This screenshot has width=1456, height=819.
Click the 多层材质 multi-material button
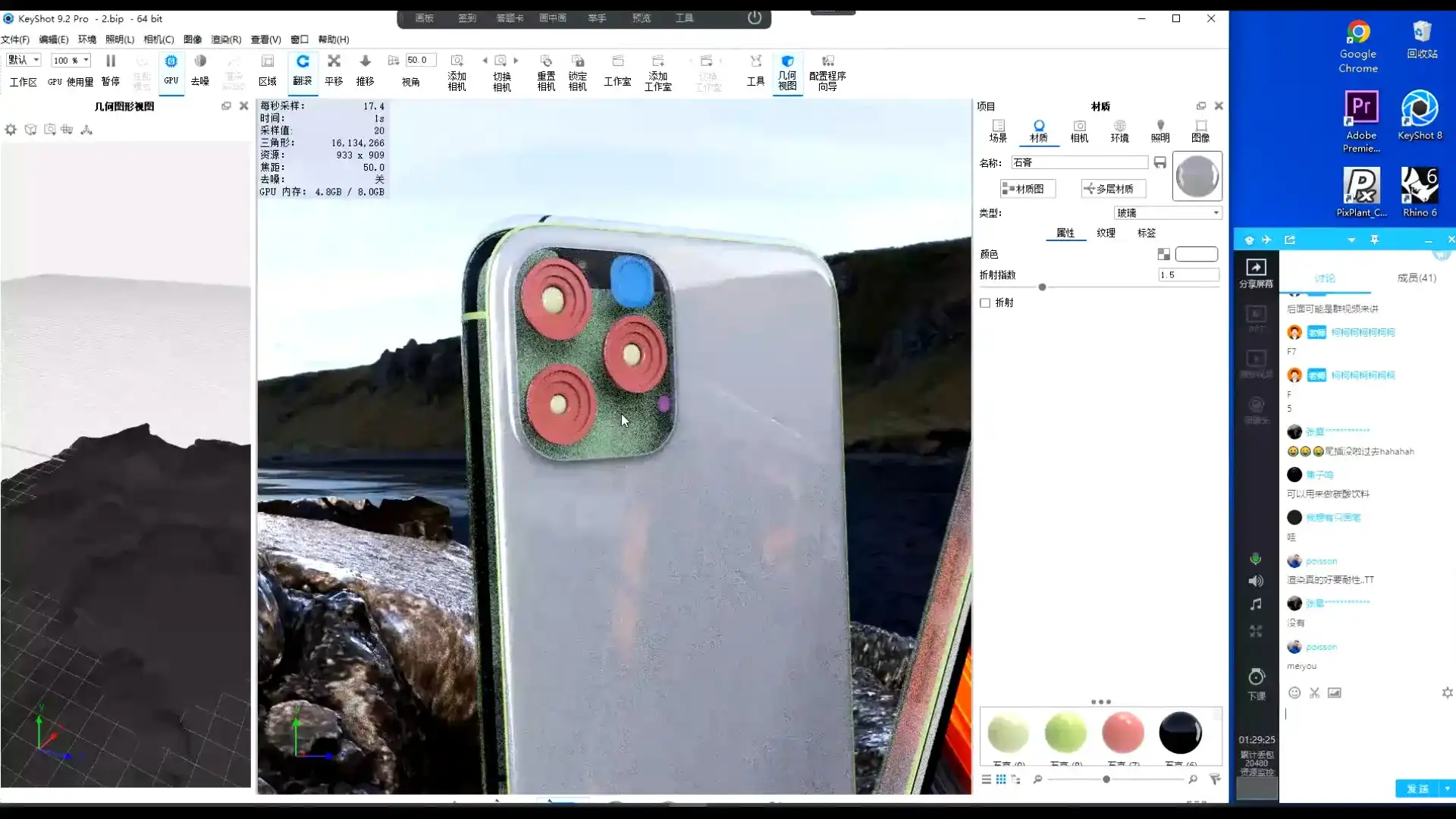click(1112, 189)
